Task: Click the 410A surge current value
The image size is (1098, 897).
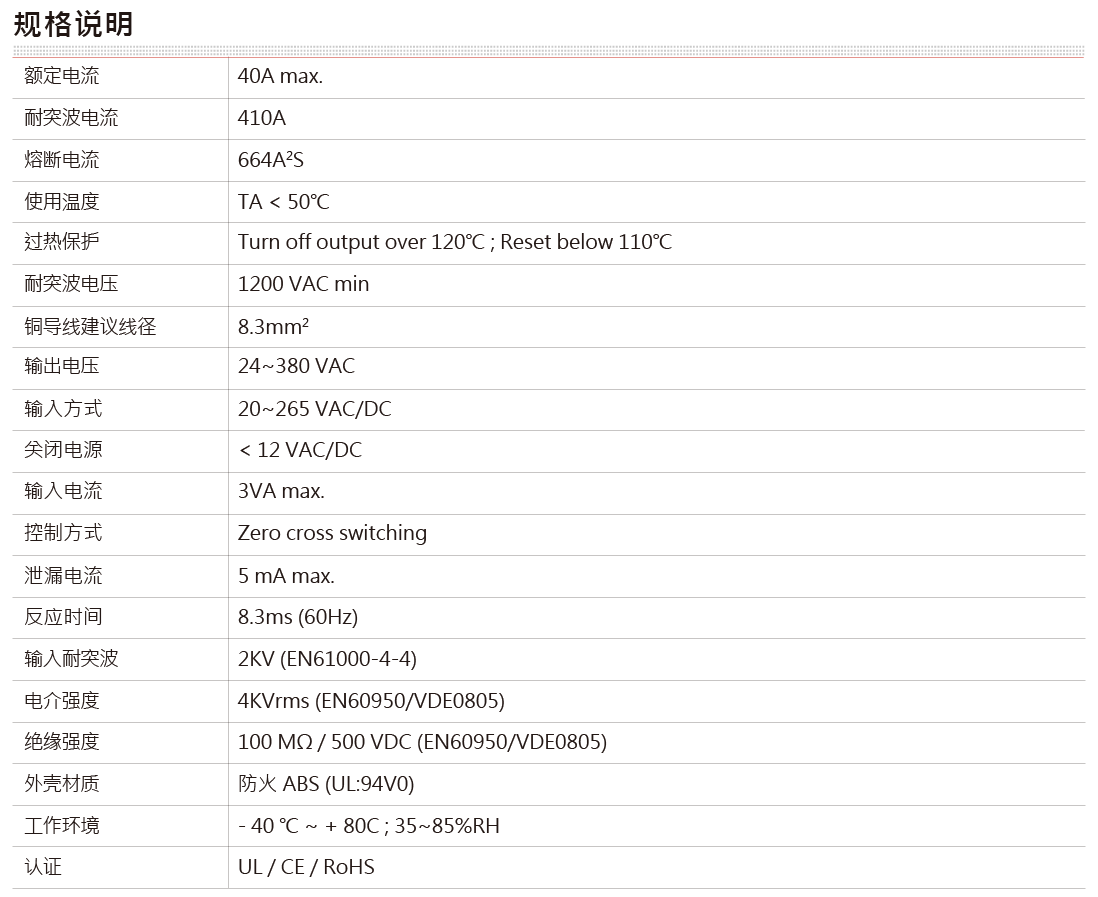Action: pyautogui.click(x=262, y=119)
